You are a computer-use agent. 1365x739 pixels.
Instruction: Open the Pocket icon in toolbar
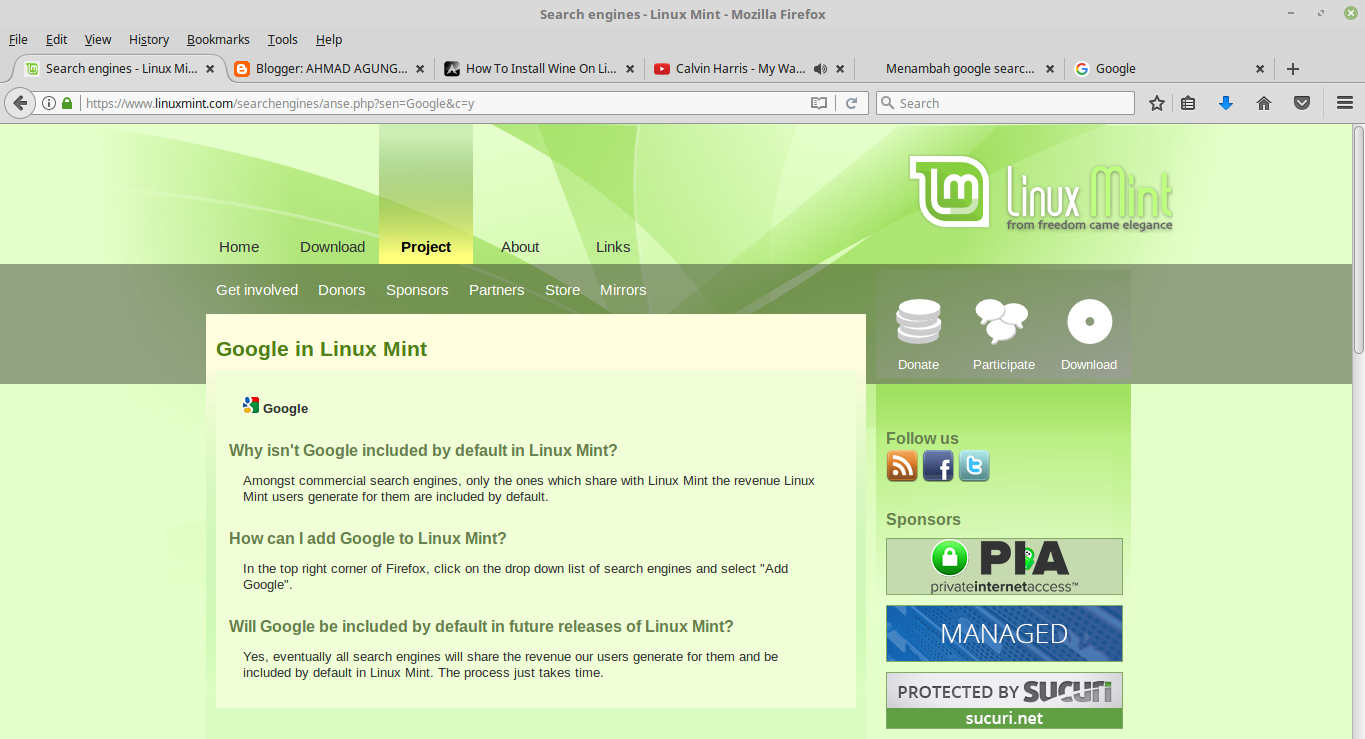[x=1302, y=103]
